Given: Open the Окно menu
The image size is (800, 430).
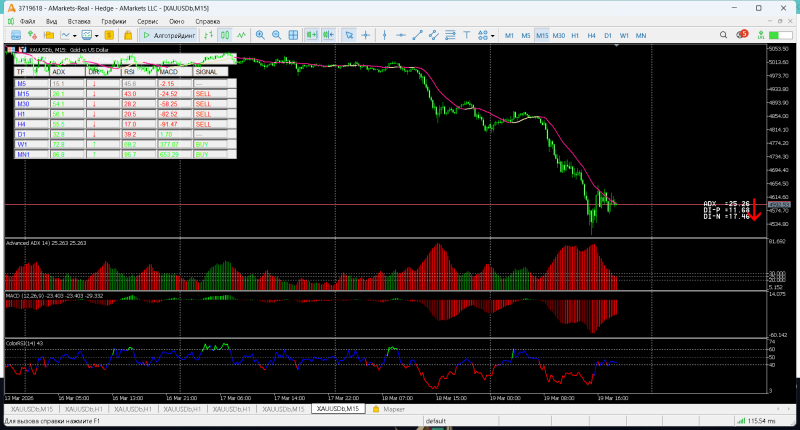Looking at the screenshot, I should (177, 21).
